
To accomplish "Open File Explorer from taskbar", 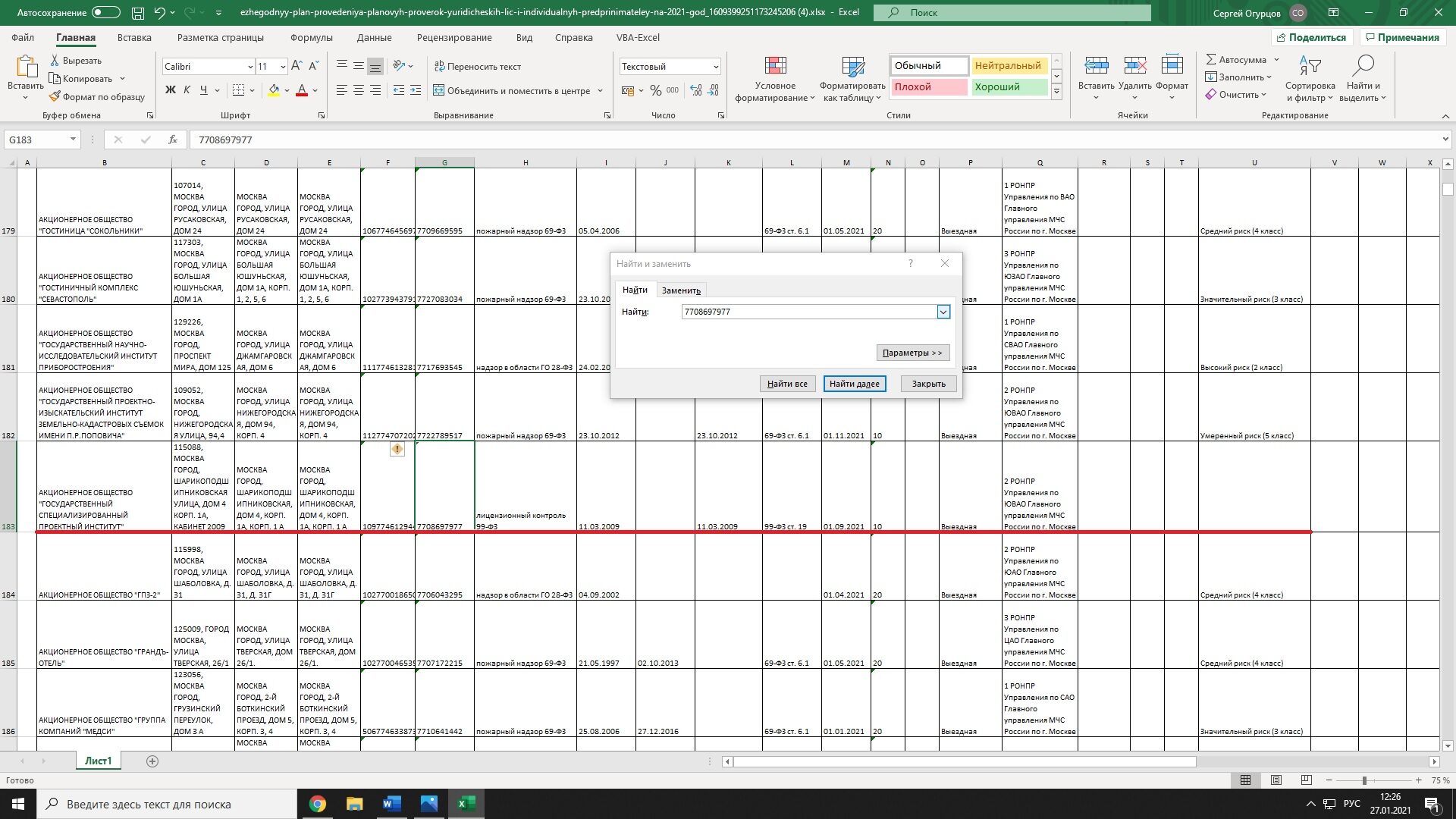I will click(355, 804).
